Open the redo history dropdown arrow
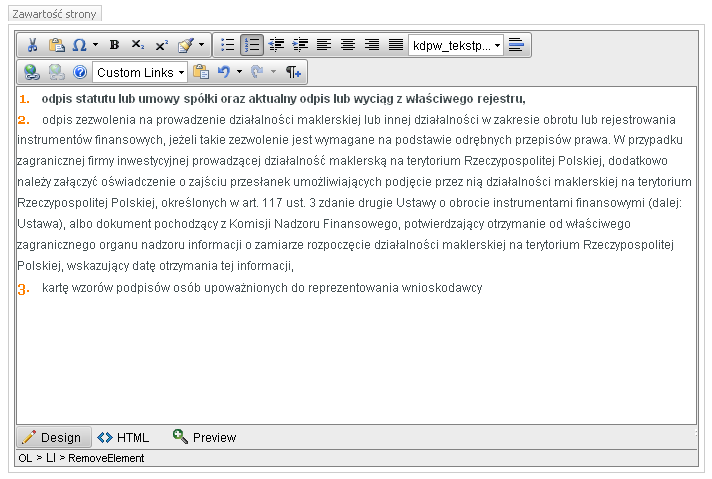This screenshot has height=479, width=712. pos(273,72)
